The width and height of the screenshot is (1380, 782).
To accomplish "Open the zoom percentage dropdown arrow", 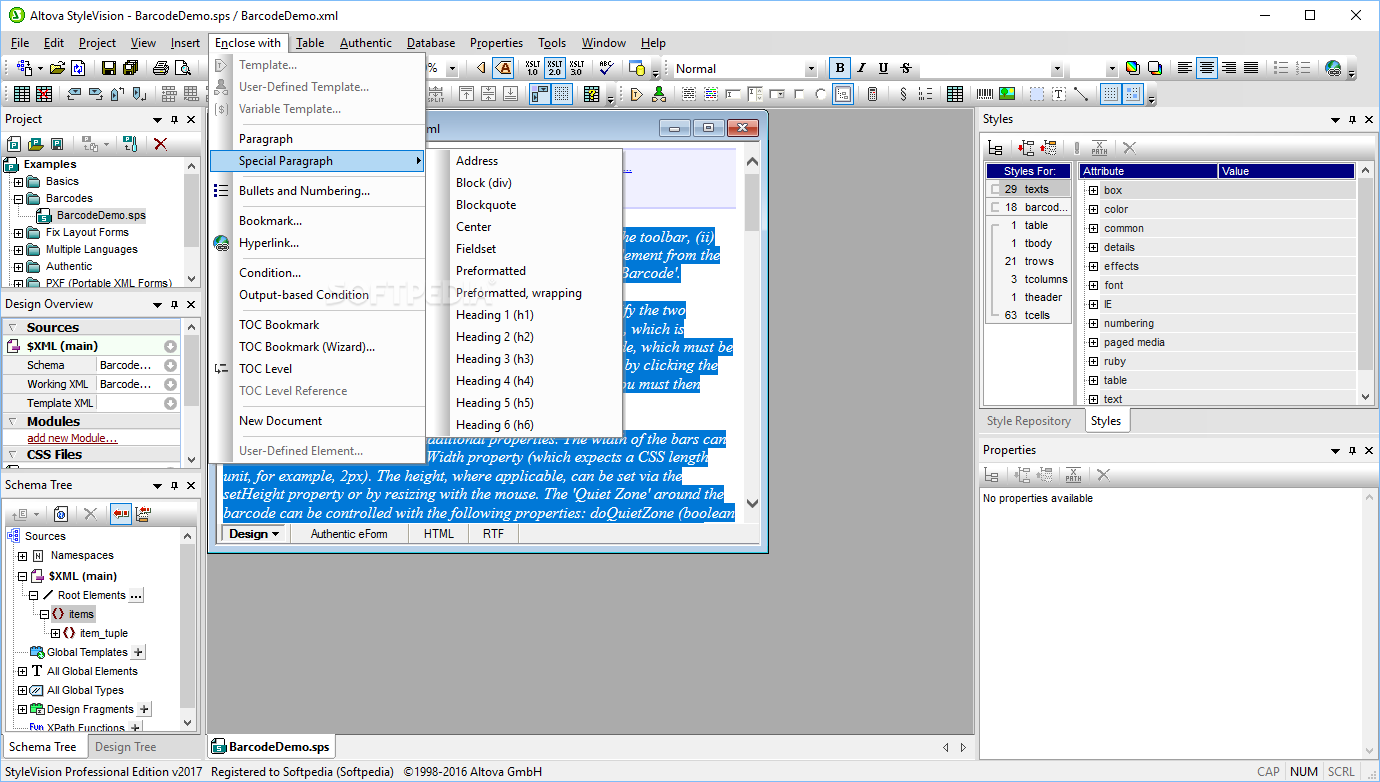I will click(x=452, y=69).
